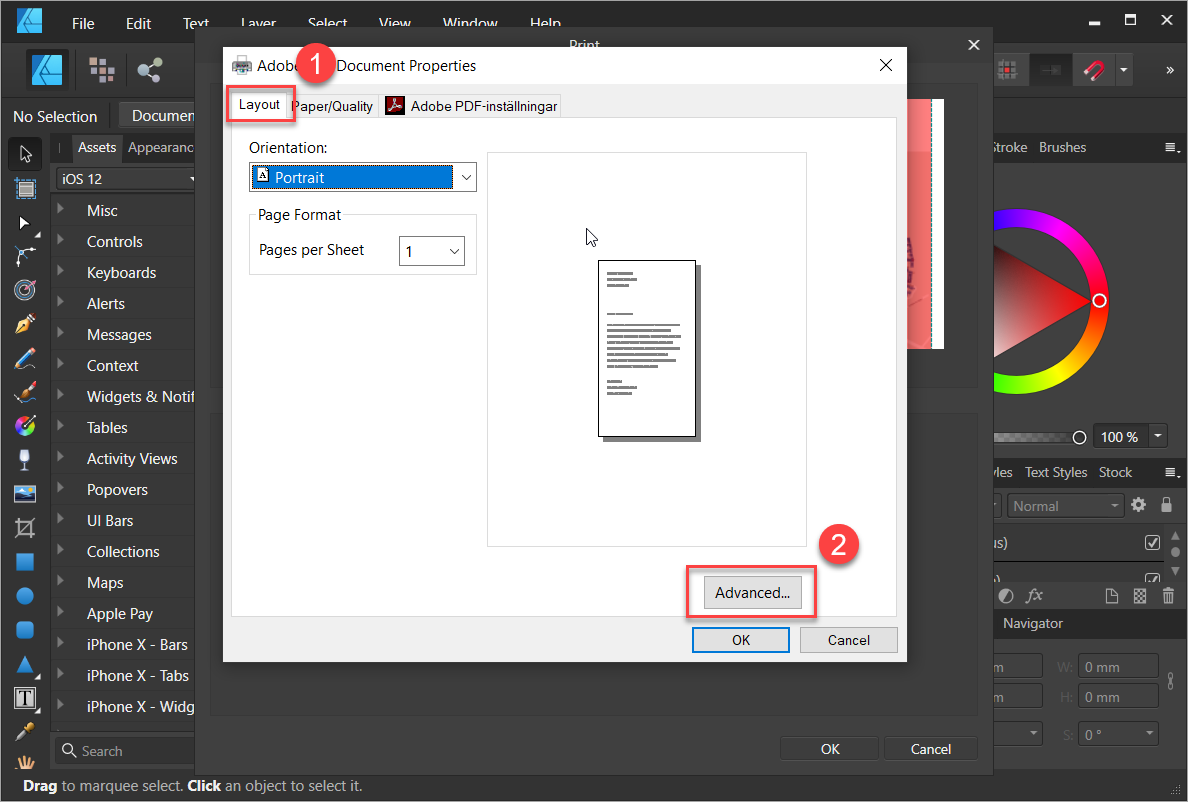
Task: Select the Pen tool in toolbar
Action: [25, 323]
